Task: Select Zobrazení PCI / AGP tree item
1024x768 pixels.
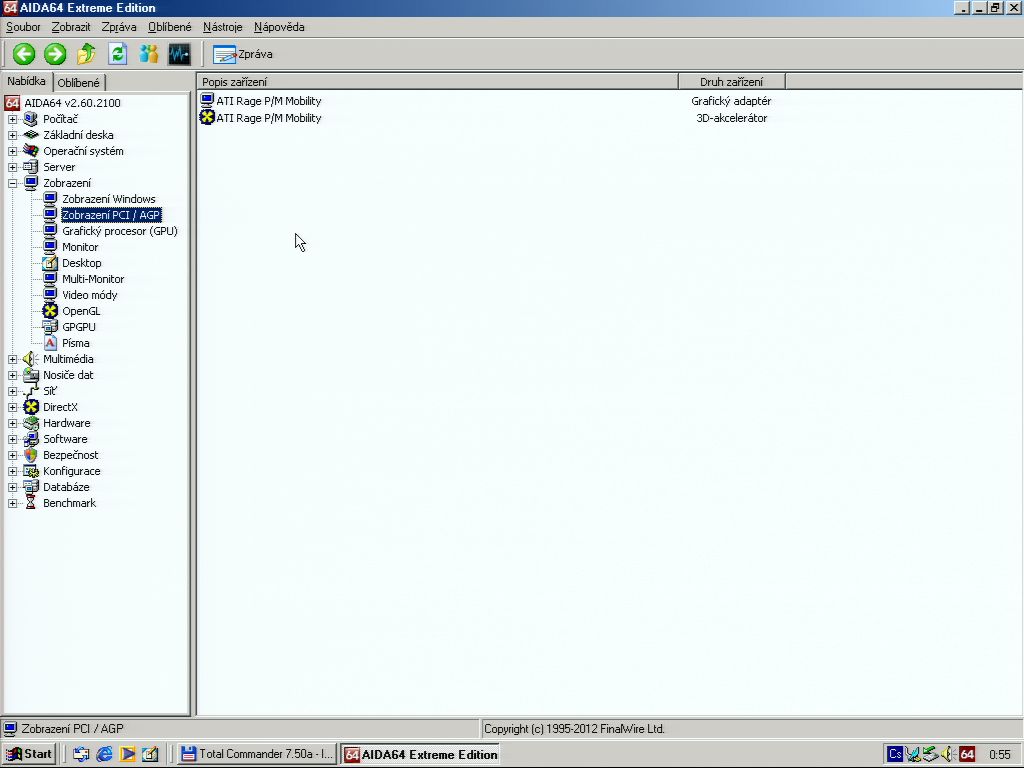Action: click(111, 215)
